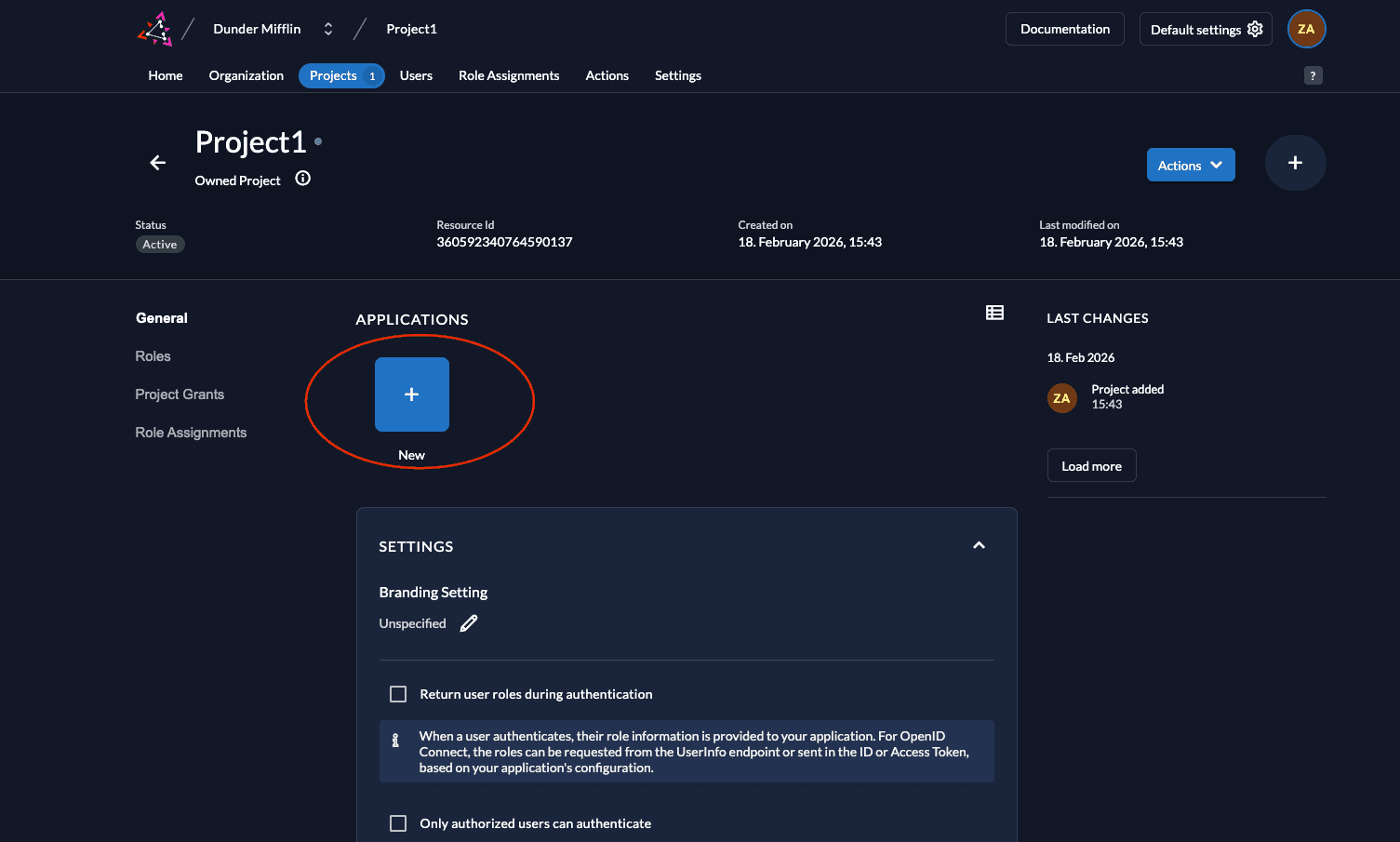Select Project Grants in the sidebar
This screenshot has width=1400, height=842.
(180, 394)
